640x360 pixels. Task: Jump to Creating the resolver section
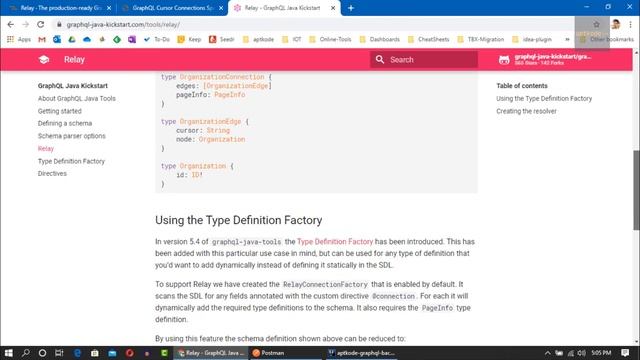pyautogui.click(x=526, y=111)
